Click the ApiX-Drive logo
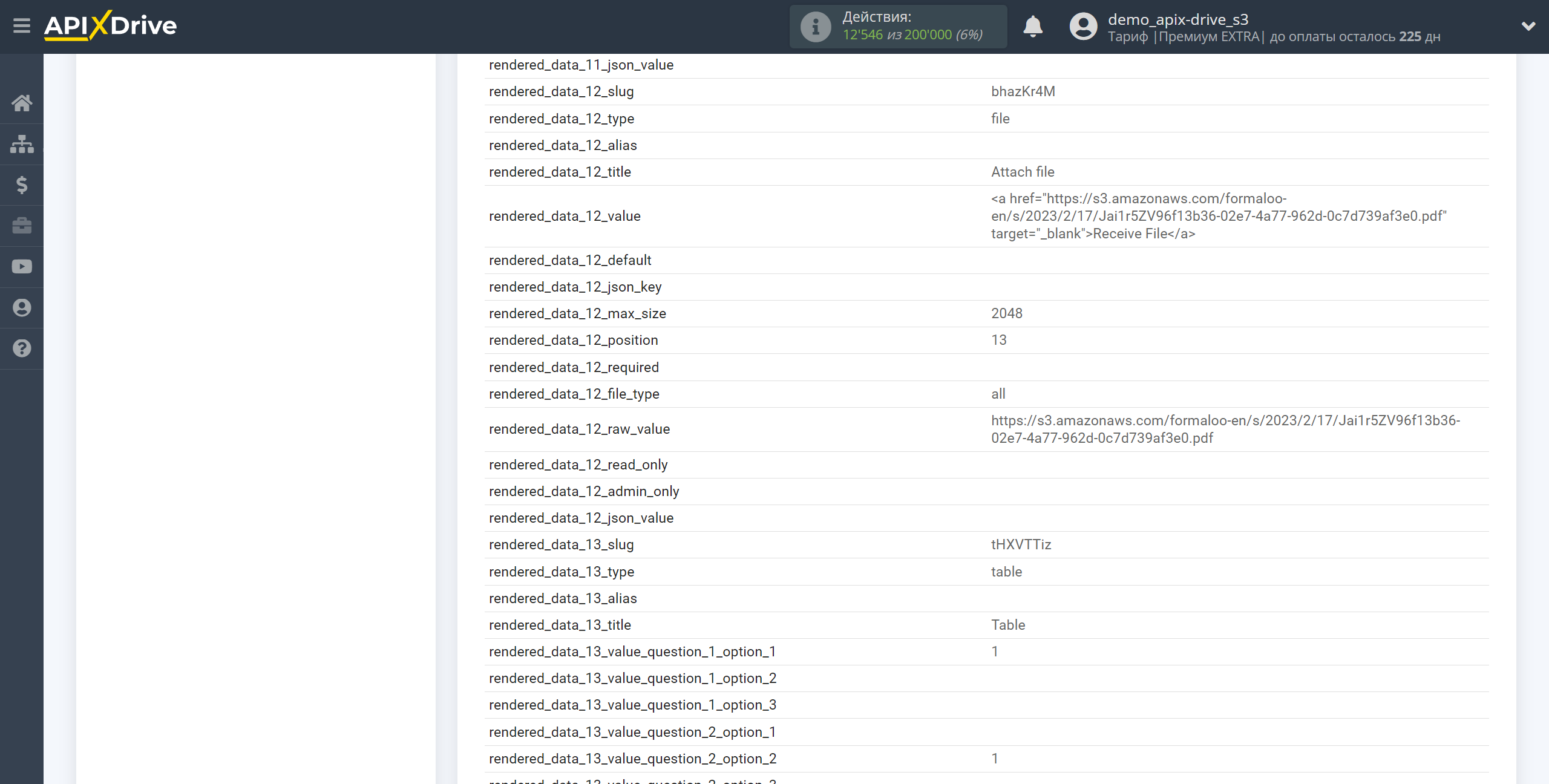 coord(111,25)
